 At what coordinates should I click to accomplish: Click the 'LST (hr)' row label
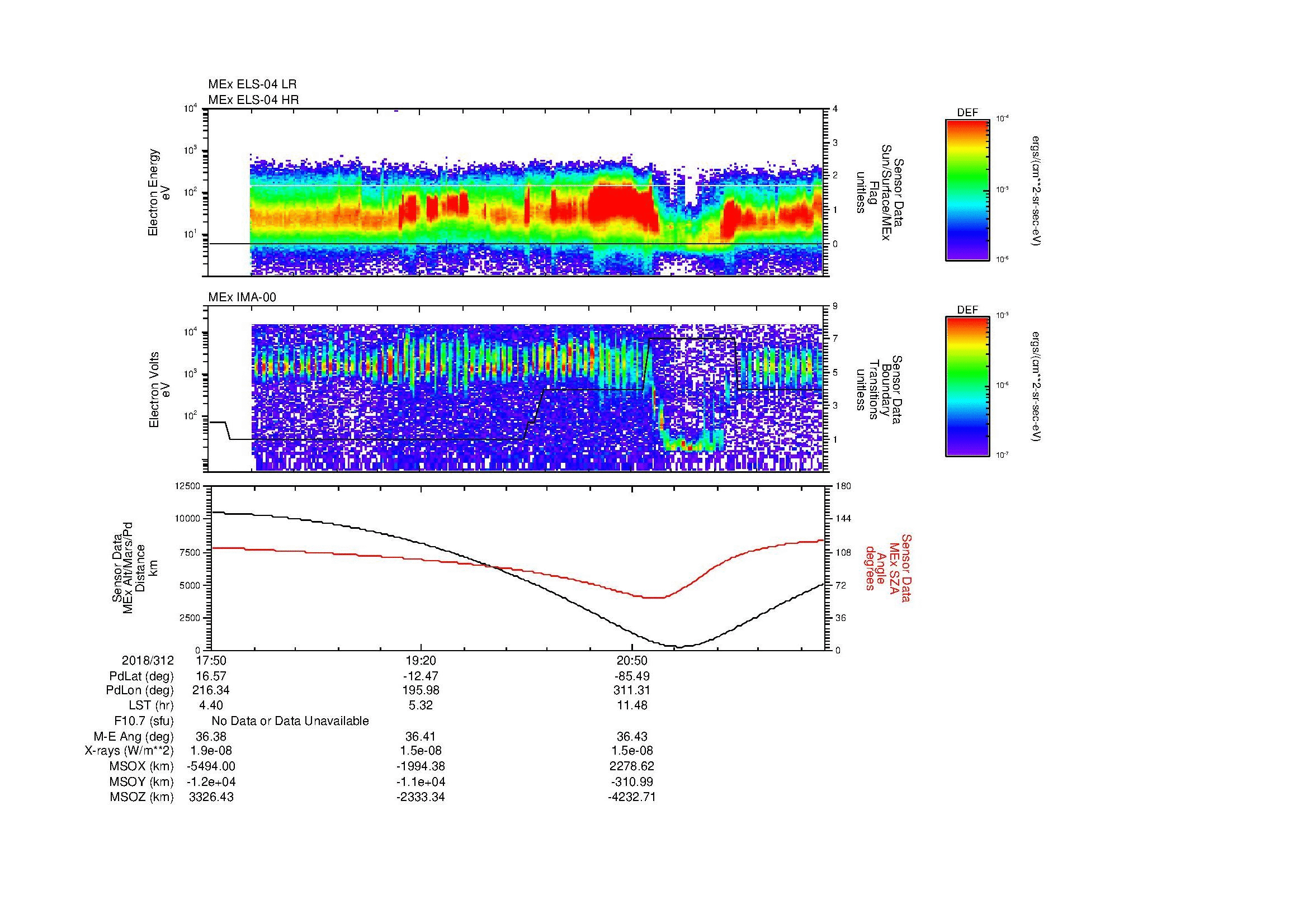tap(151, 705)
